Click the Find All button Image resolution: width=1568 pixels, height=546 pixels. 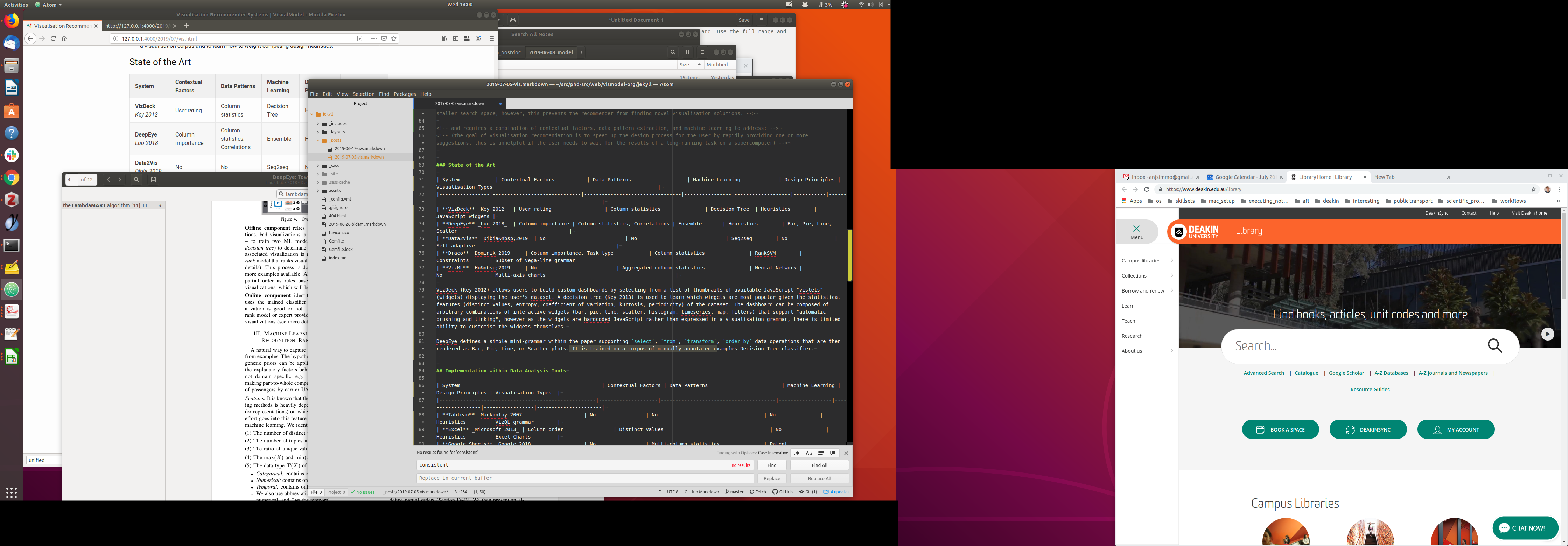pyautogui.click(x=819, y=465)
